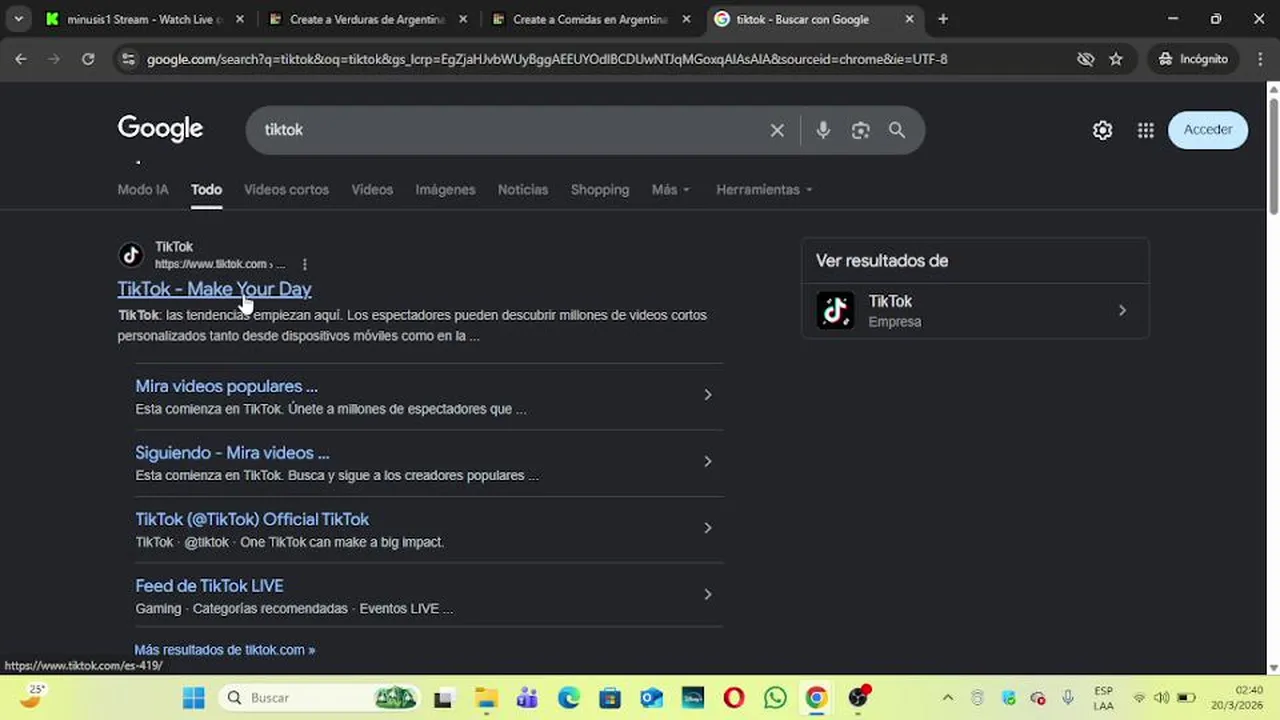Expand Mira videos populares result chevron
The image size is (1280, 720).
click(707, 395)
